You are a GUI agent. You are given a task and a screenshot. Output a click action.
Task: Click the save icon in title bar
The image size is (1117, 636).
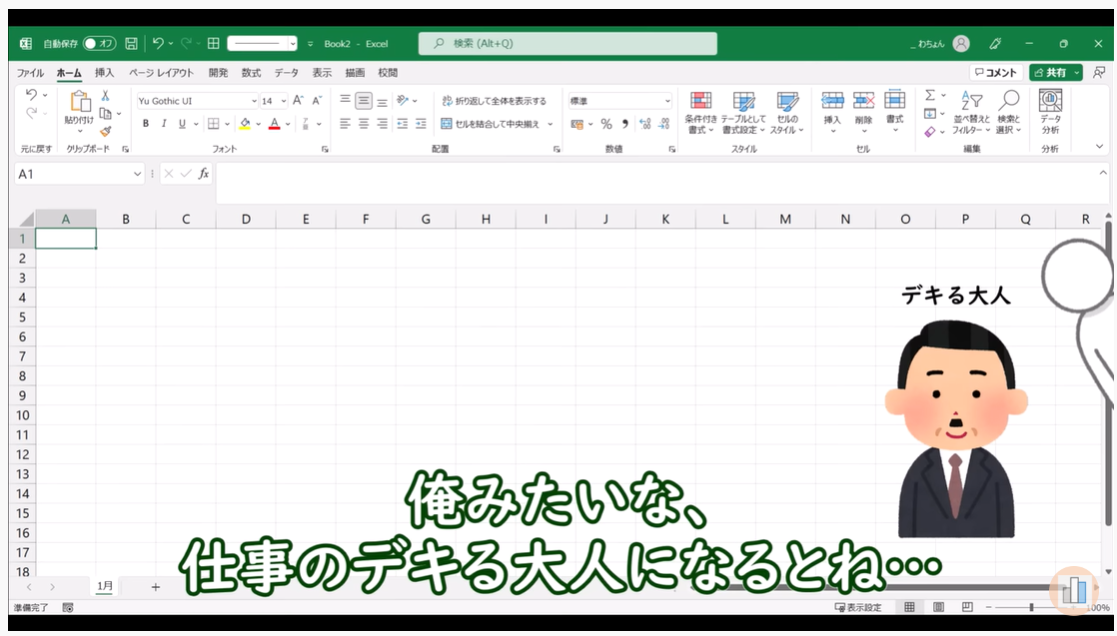(x=131, y=44)
